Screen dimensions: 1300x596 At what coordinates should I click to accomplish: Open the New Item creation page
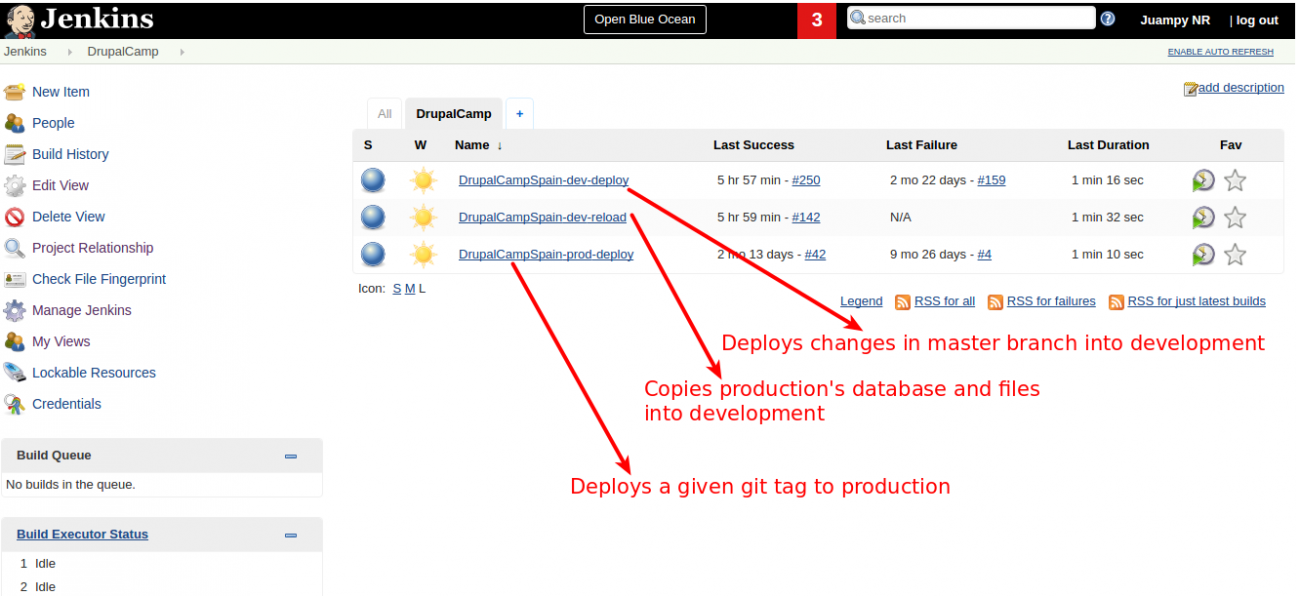60,91
